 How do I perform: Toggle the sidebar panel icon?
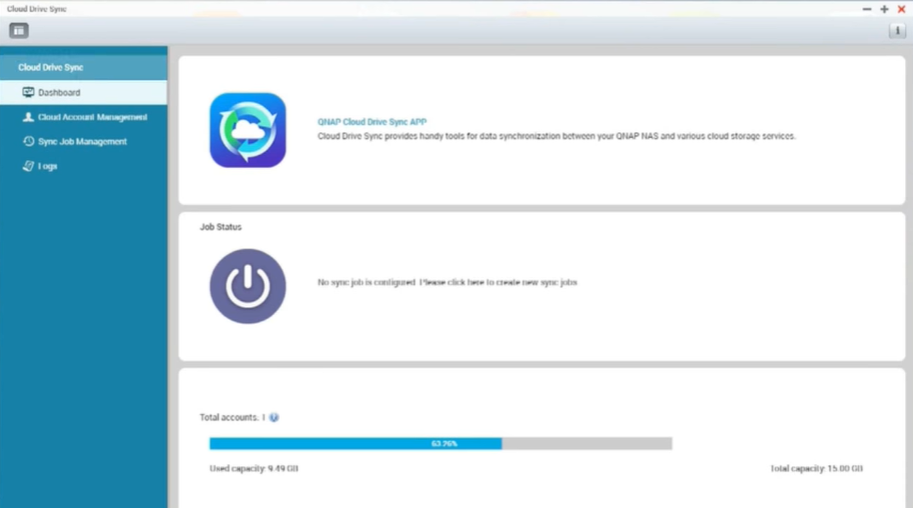tap(19, 30)
